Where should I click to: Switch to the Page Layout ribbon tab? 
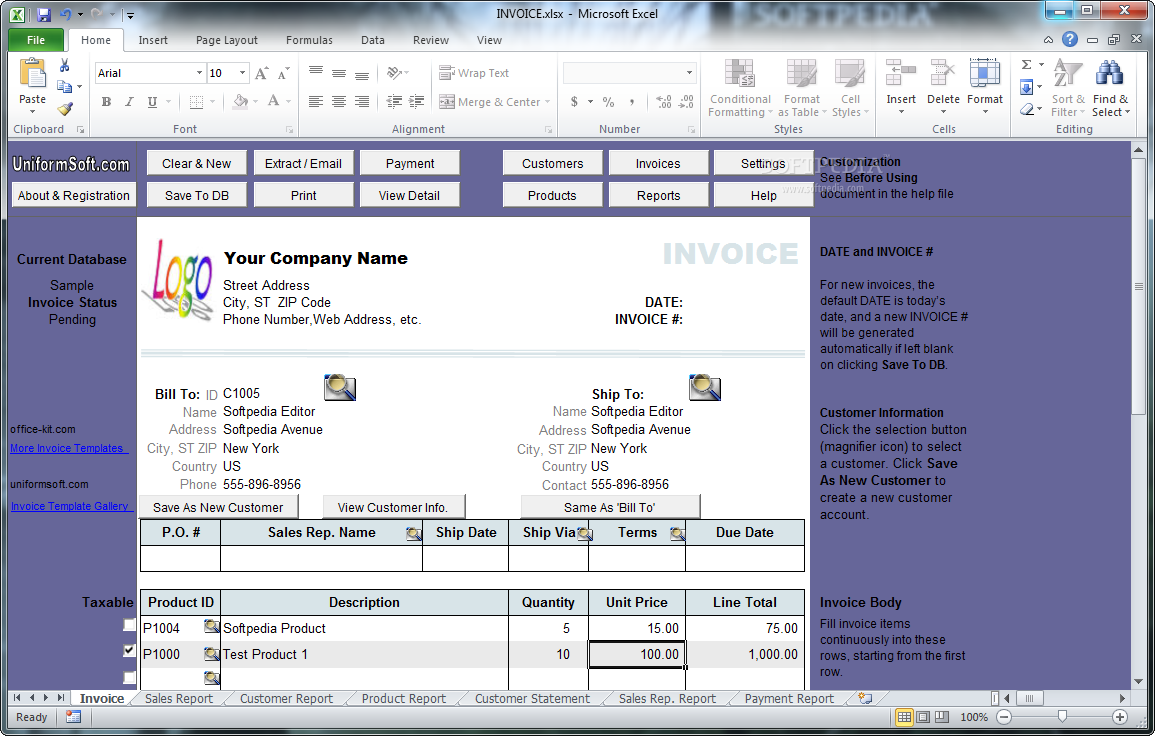[x=226, y=40]
